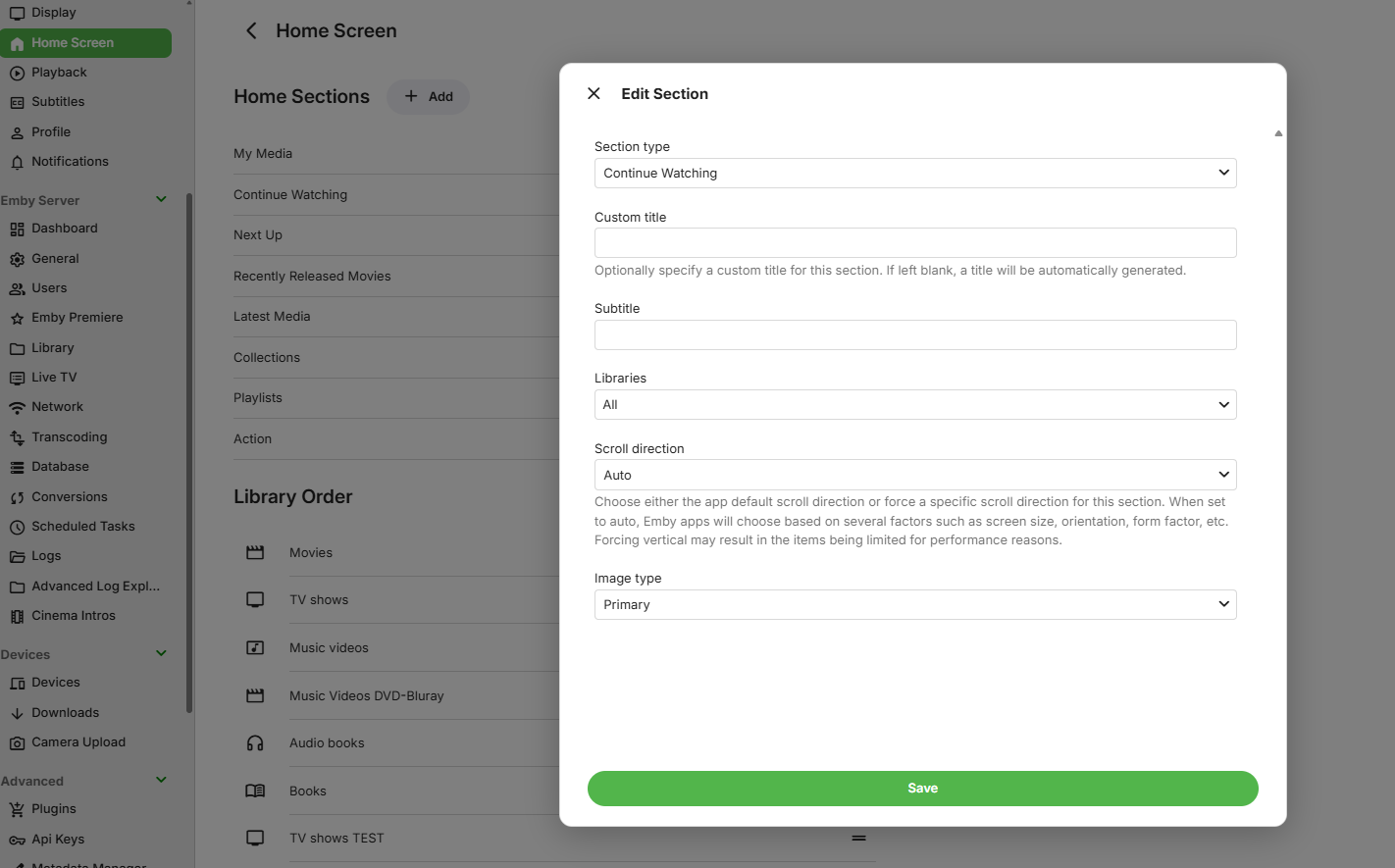This screenshot has height=868, width=1395.
Task: Click the Camera Upload icon
Action: [x=17, y=743]
